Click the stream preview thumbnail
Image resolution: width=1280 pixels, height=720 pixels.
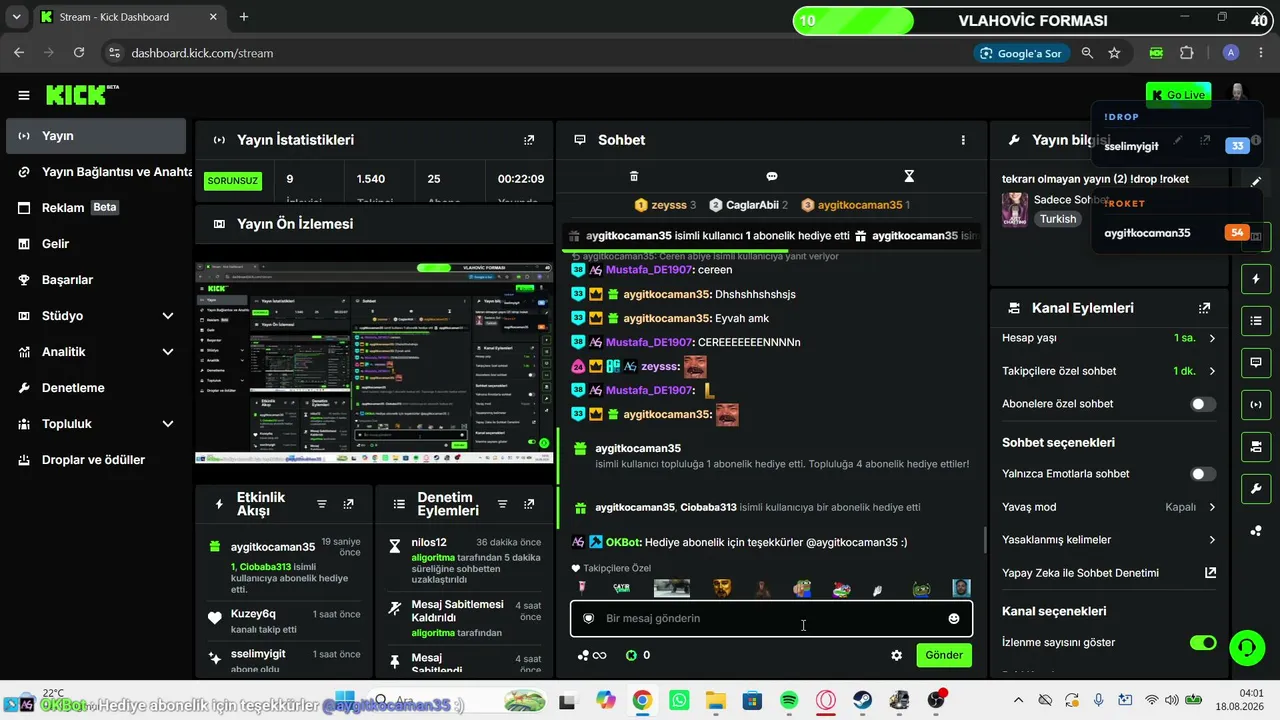pos(374,363)
